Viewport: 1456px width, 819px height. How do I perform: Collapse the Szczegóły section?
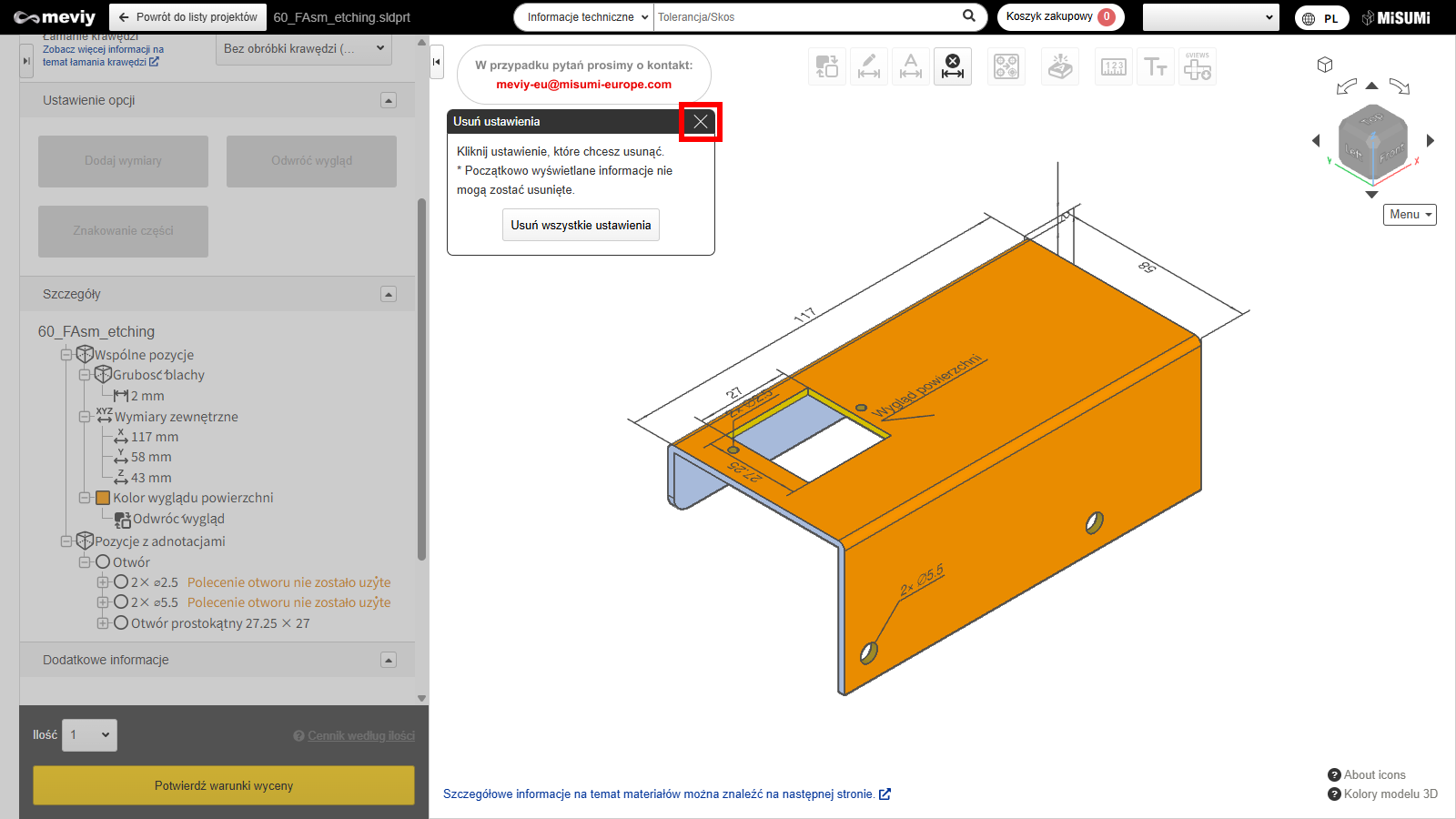pos(389,294)
